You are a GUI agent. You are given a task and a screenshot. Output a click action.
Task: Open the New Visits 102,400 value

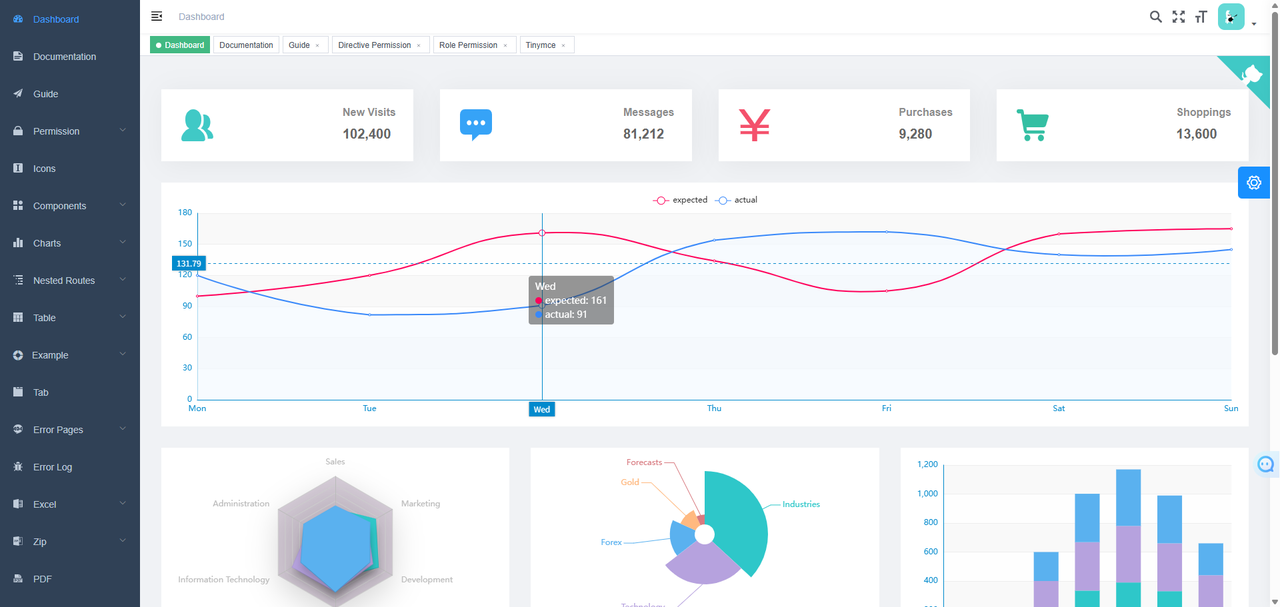pyautogui.click(x=367, y=134)
